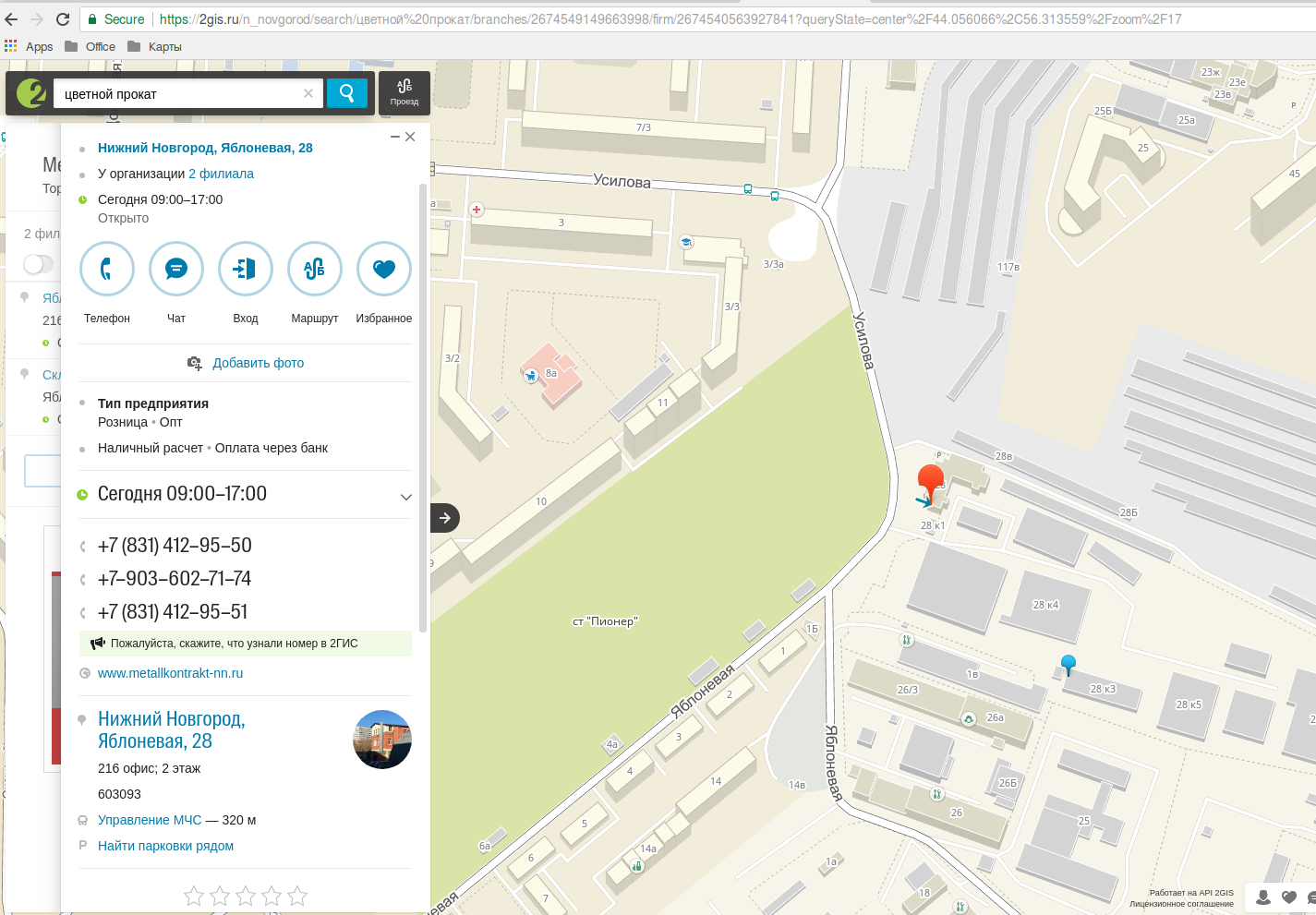Click the Добавить фото link
Screen dimensions: 1316x915
[258, 363]
